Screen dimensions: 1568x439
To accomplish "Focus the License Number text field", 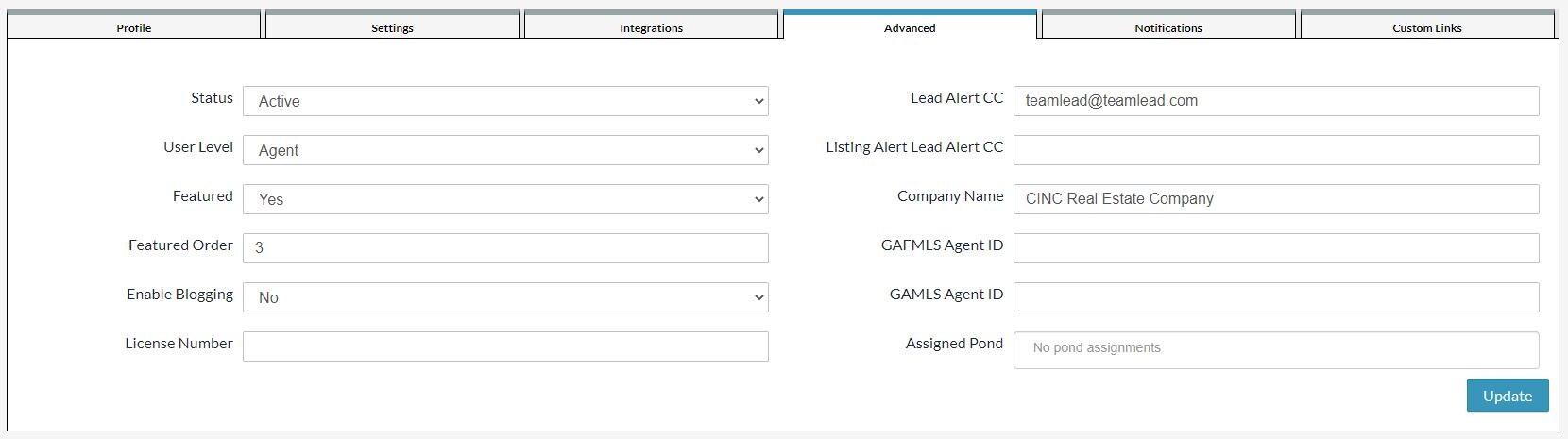I will [x=505, y=346].
